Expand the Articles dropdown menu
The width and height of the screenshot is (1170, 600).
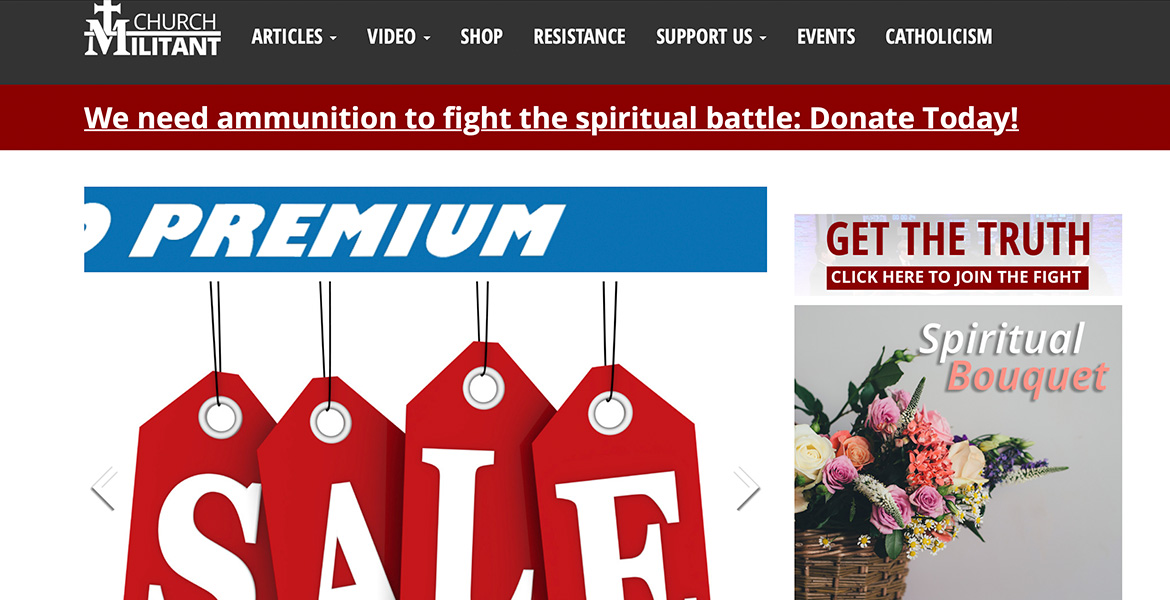tap(294, 37)
